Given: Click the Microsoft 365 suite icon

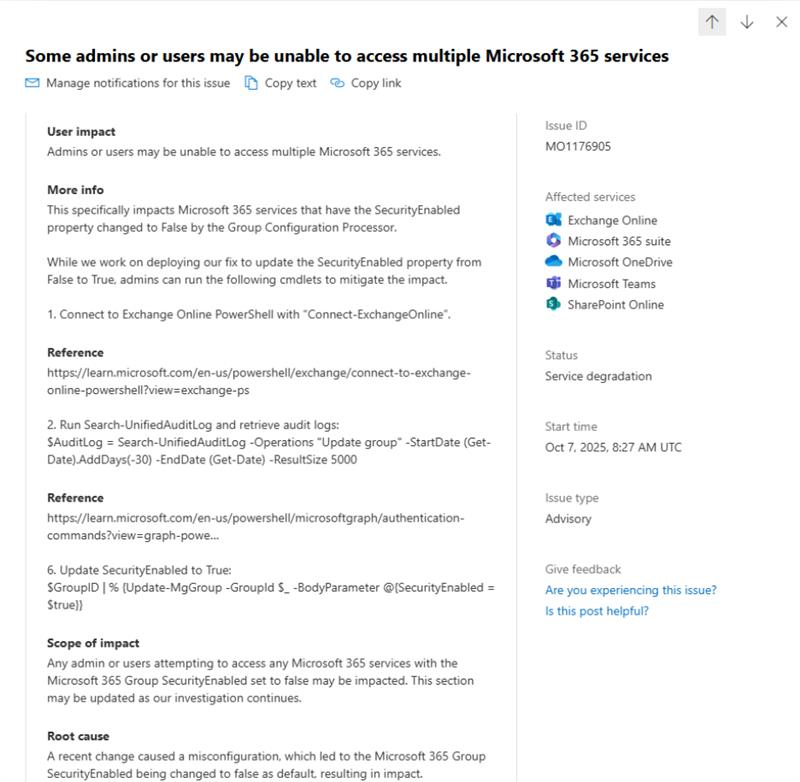Looking at the screenshot, I should (x=554, y=241).
